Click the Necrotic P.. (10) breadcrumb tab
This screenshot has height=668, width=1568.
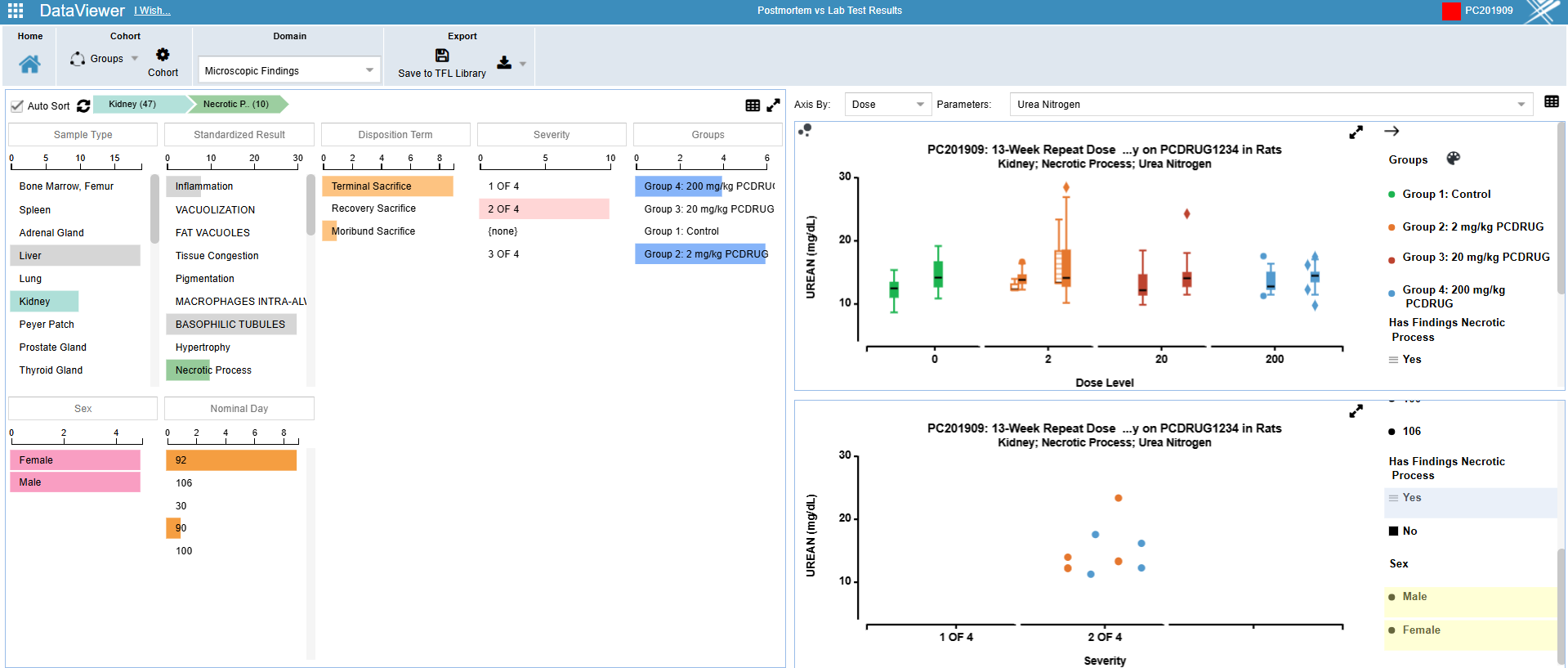click(235, 105)
